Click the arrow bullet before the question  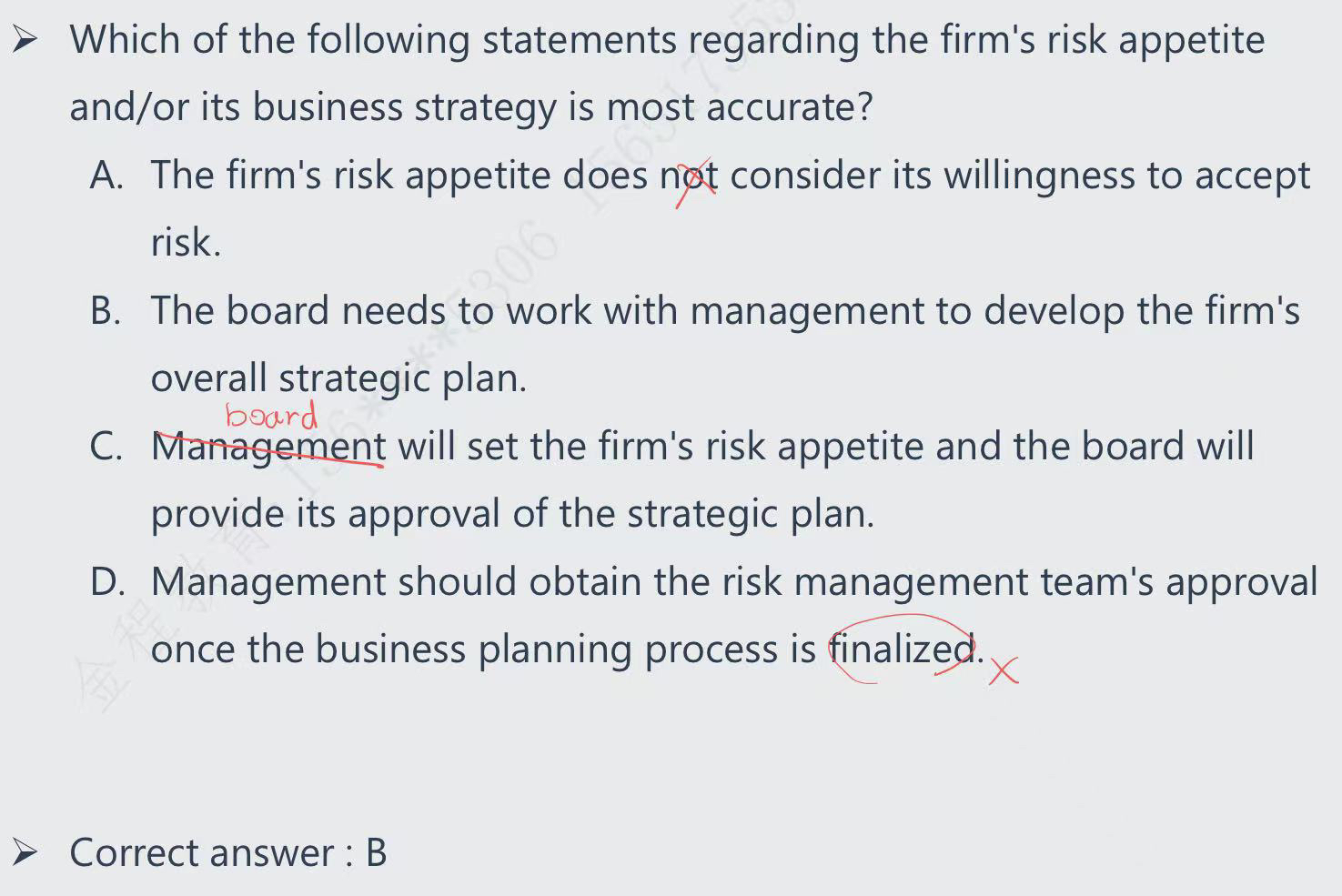(25, 40)
